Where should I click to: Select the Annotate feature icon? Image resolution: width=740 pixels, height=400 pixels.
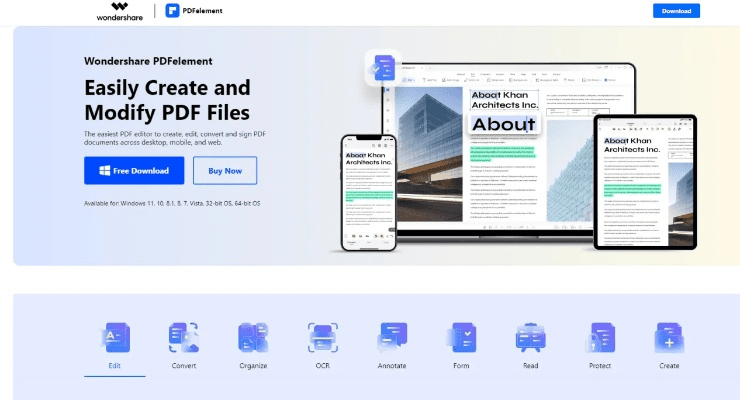(x=392, y=339)
